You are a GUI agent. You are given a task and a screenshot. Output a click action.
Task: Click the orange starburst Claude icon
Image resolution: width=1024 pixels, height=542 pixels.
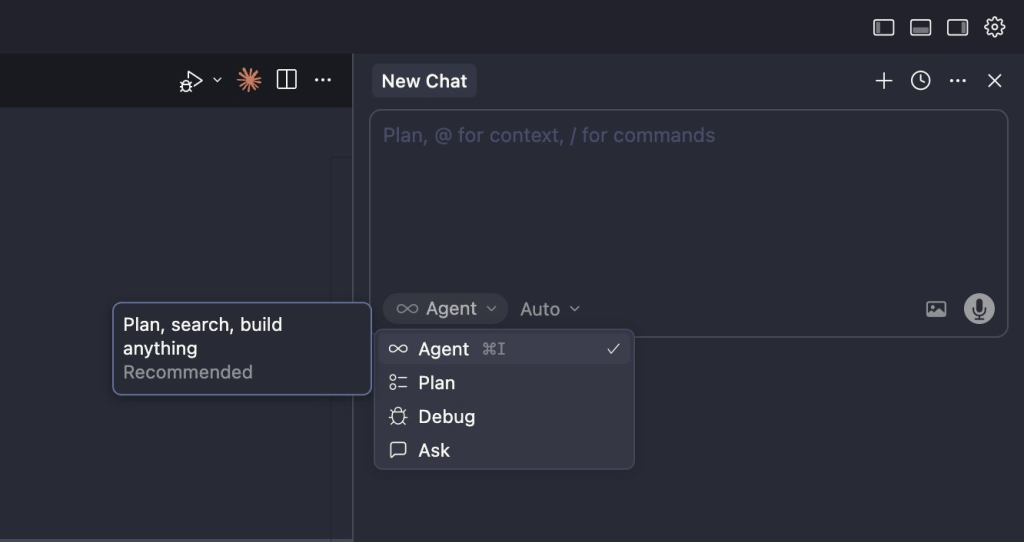249,80
